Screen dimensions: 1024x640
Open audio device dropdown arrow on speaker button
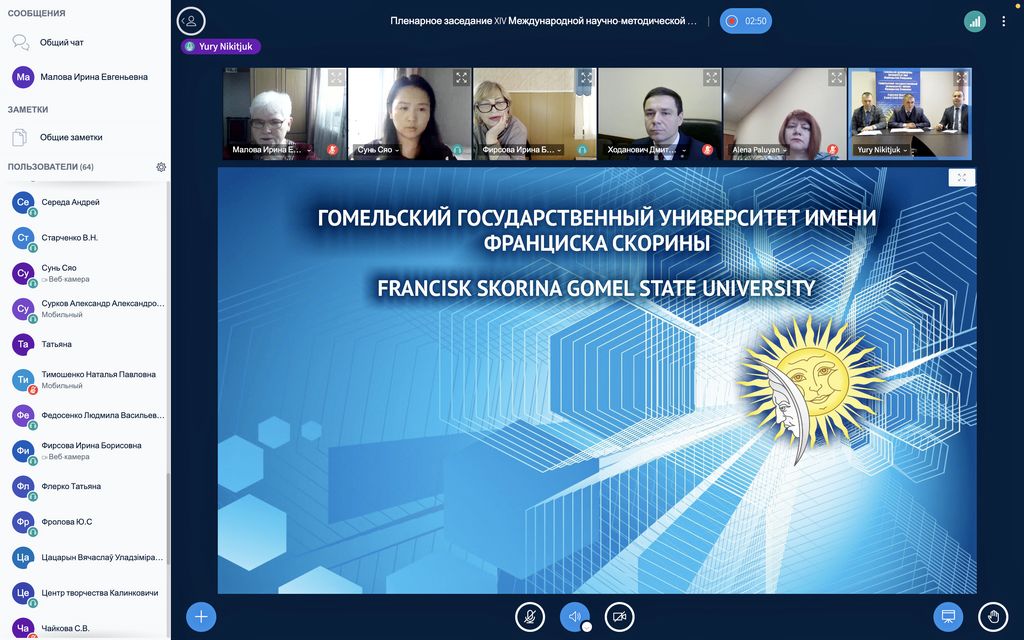tap(587, 627)
